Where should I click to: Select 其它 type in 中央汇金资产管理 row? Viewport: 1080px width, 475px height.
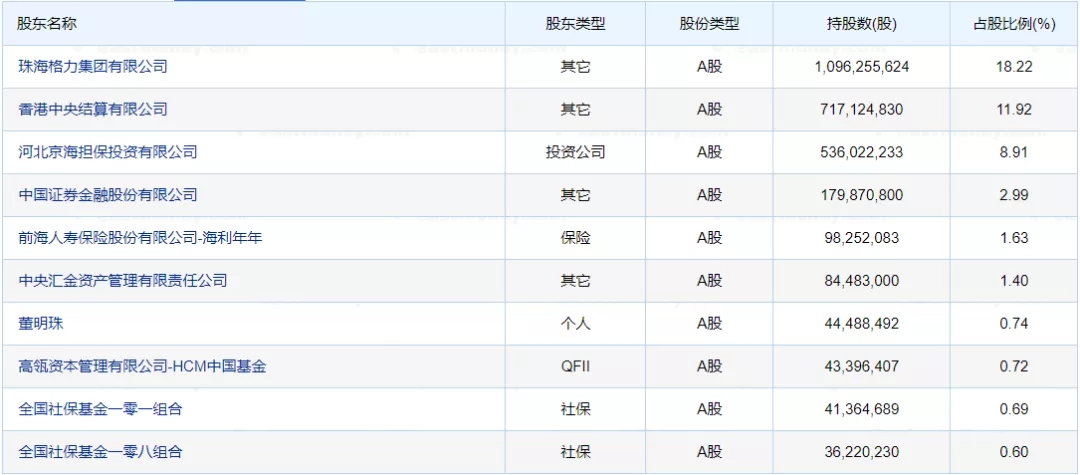(575, 281)
